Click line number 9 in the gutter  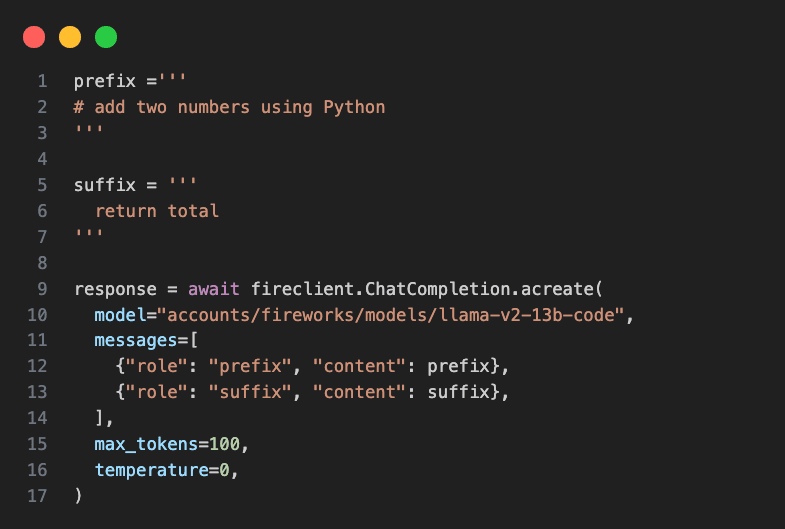pyautogui.click(x=42, y=289)
